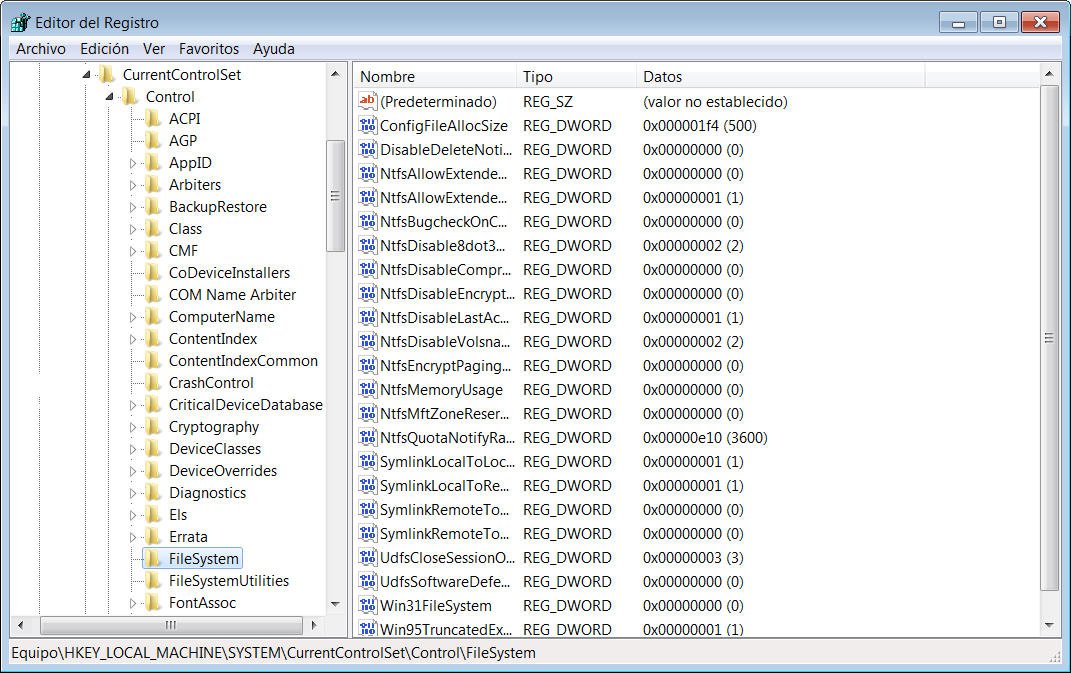
Task: Click the ConfigFileAllocSize DWORD value icon
Action: 367,126
